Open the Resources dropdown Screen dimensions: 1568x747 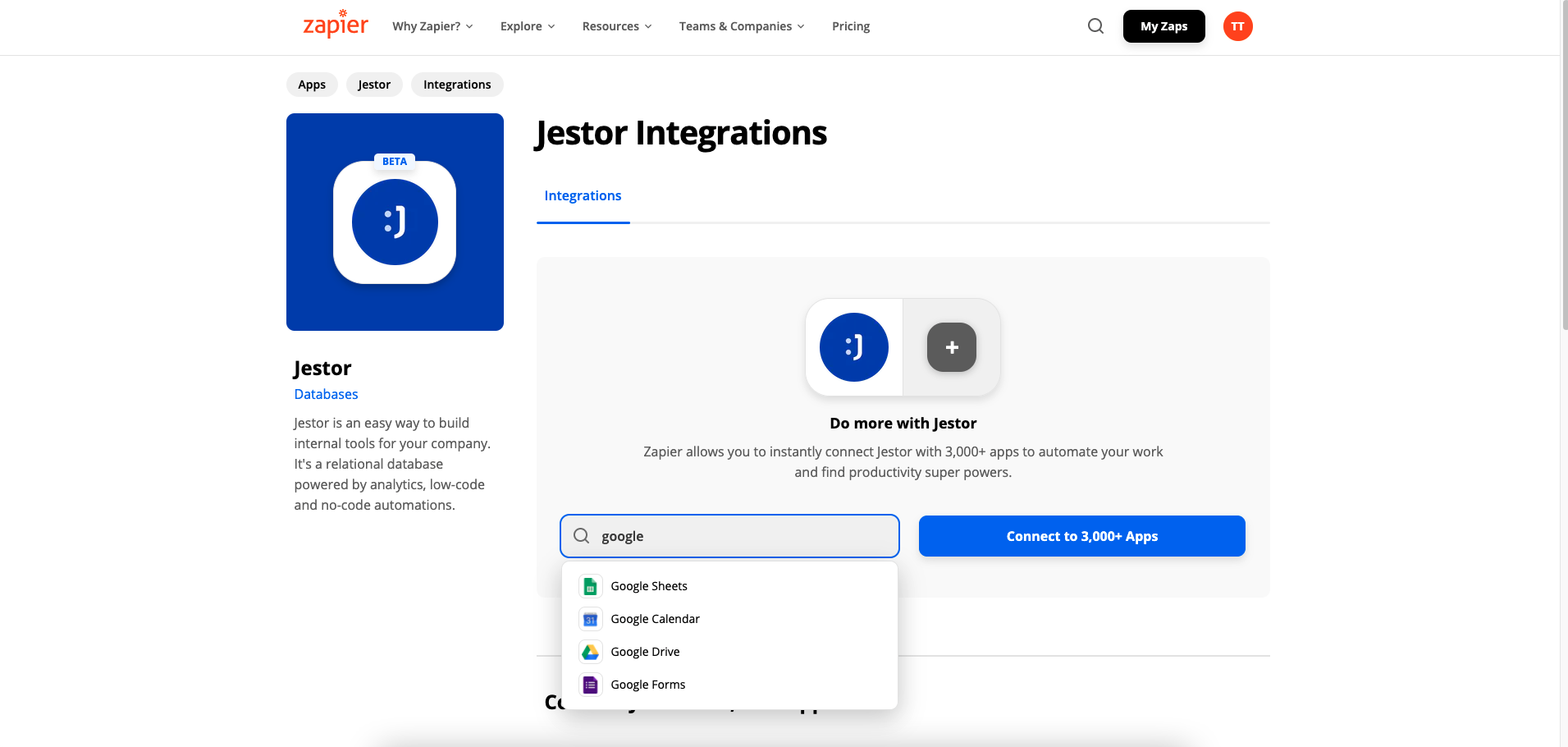(617, 26)
